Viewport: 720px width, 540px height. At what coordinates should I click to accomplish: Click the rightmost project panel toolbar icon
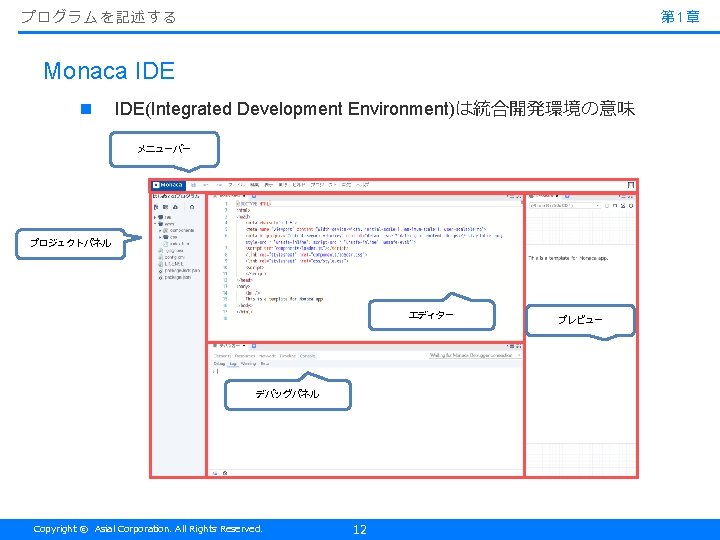point(192,207)
